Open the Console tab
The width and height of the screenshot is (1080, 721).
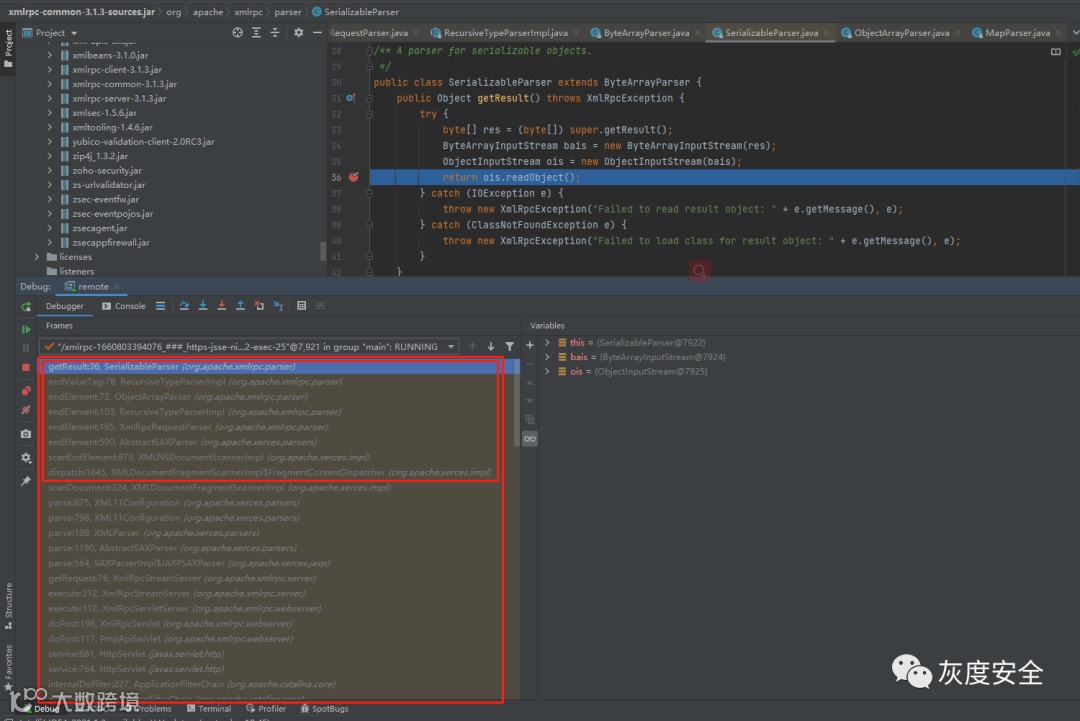tap(123, 306)
